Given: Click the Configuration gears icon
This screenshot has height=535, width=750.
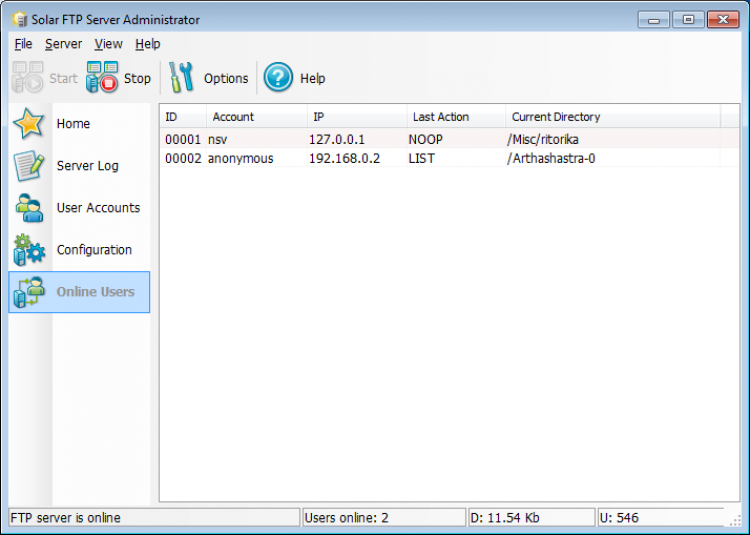Looking at the screenshot, I should pyautogui.click(x=29, y=250).
